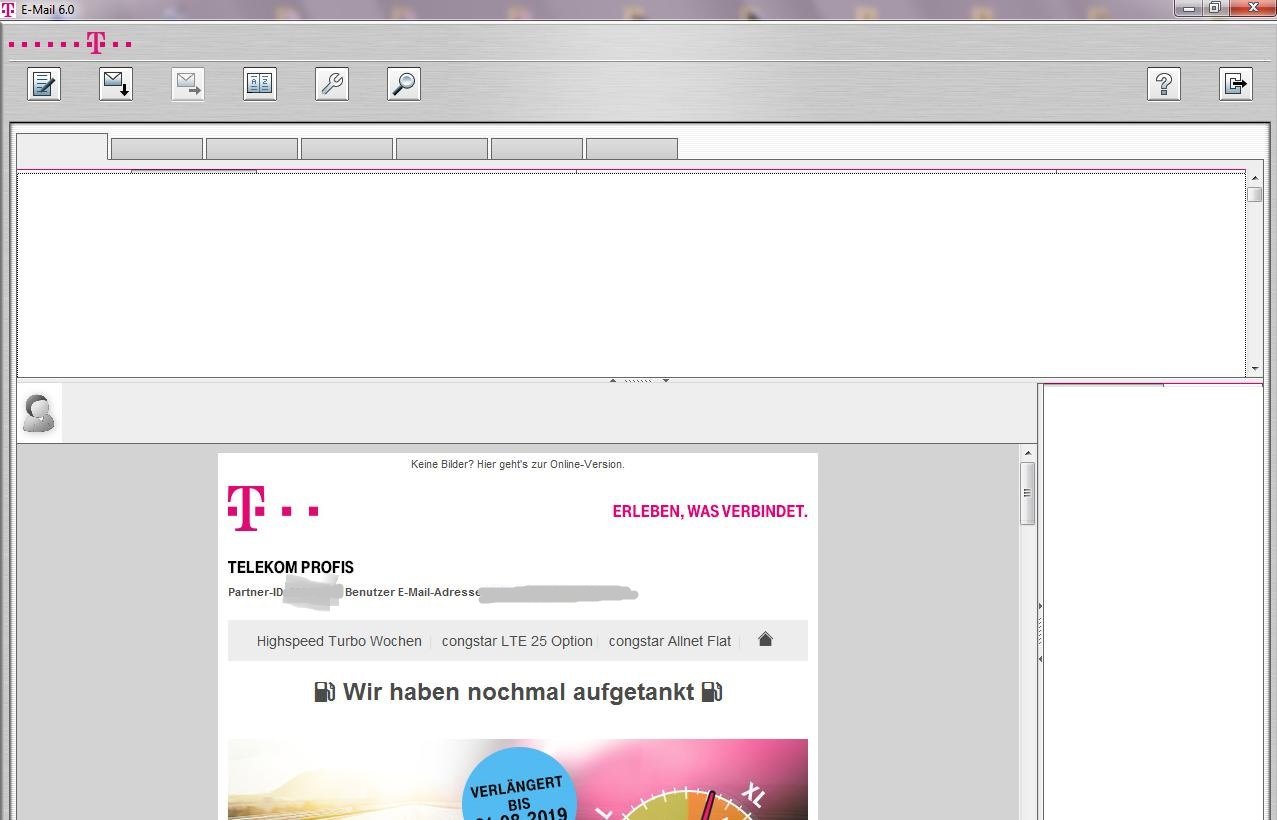1277x820 pixels.
Task: Expand the right side panel with the splitter left arrow
Action: pyautogui.click(x=1040, y=659)
